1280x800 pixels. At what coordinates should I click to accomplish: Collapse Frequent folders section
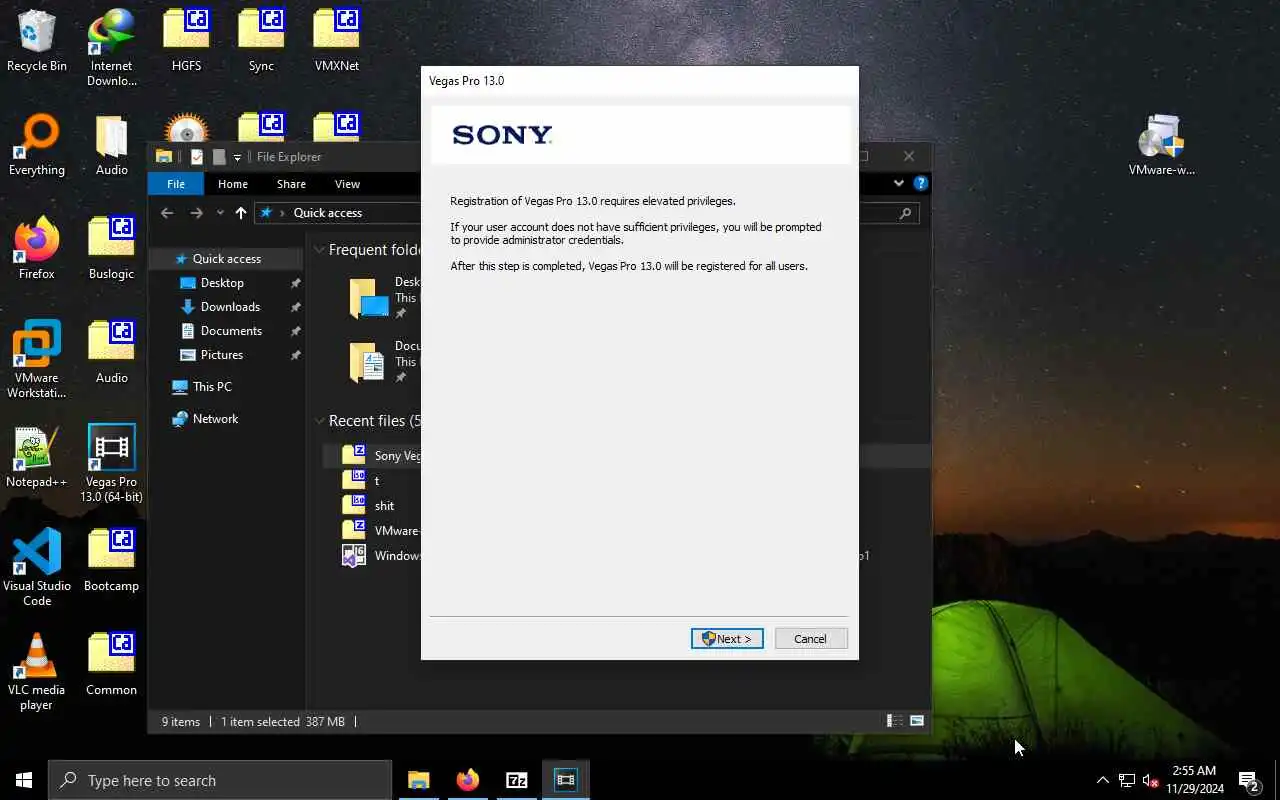click(320, 250)
